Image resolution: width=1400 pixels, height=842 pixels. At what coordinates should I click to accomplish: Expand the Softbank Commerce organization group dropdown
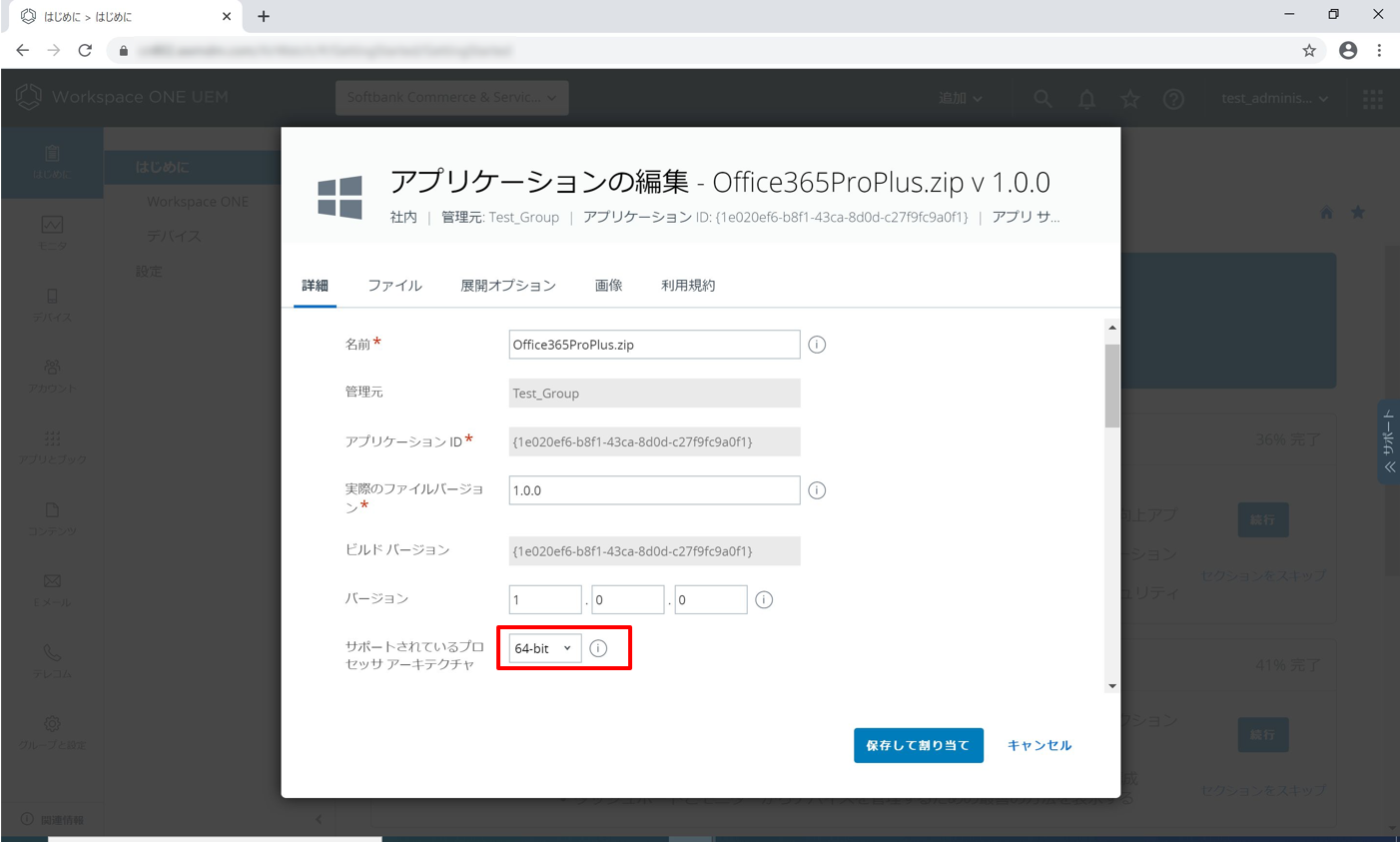[x=451, y=98]
